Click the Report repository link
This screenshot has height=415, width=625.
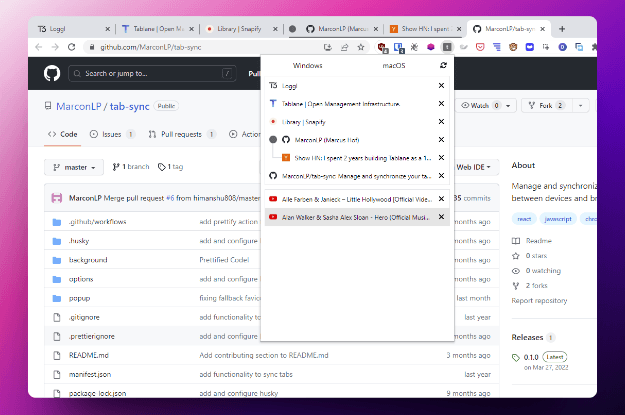[539, 301]
